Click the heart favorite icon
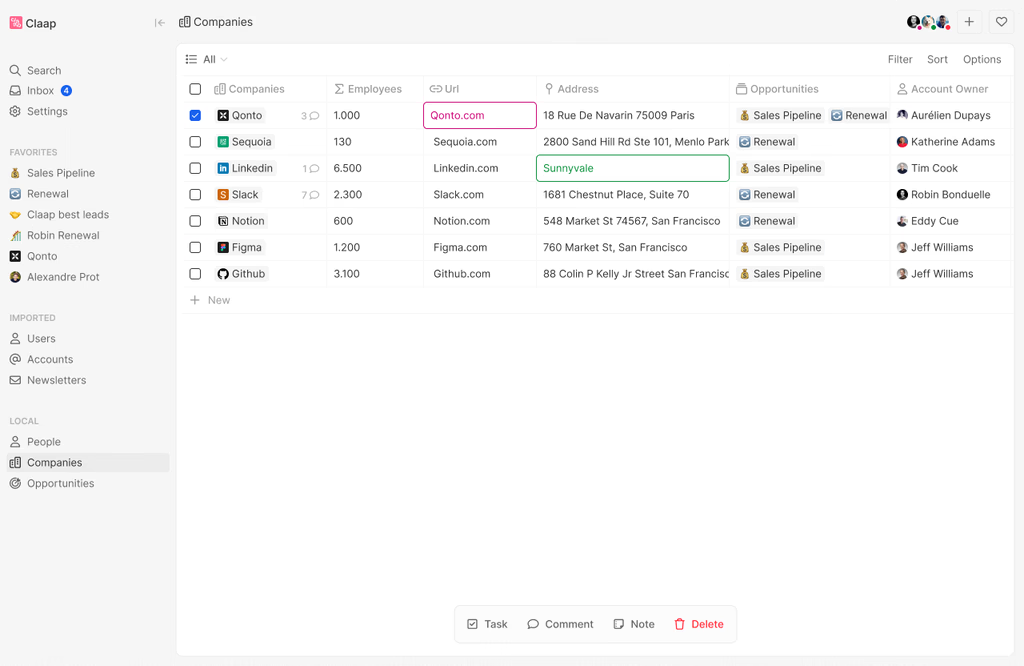The height and width of the screenshot is (666, 1024). tap(1001, 22)
